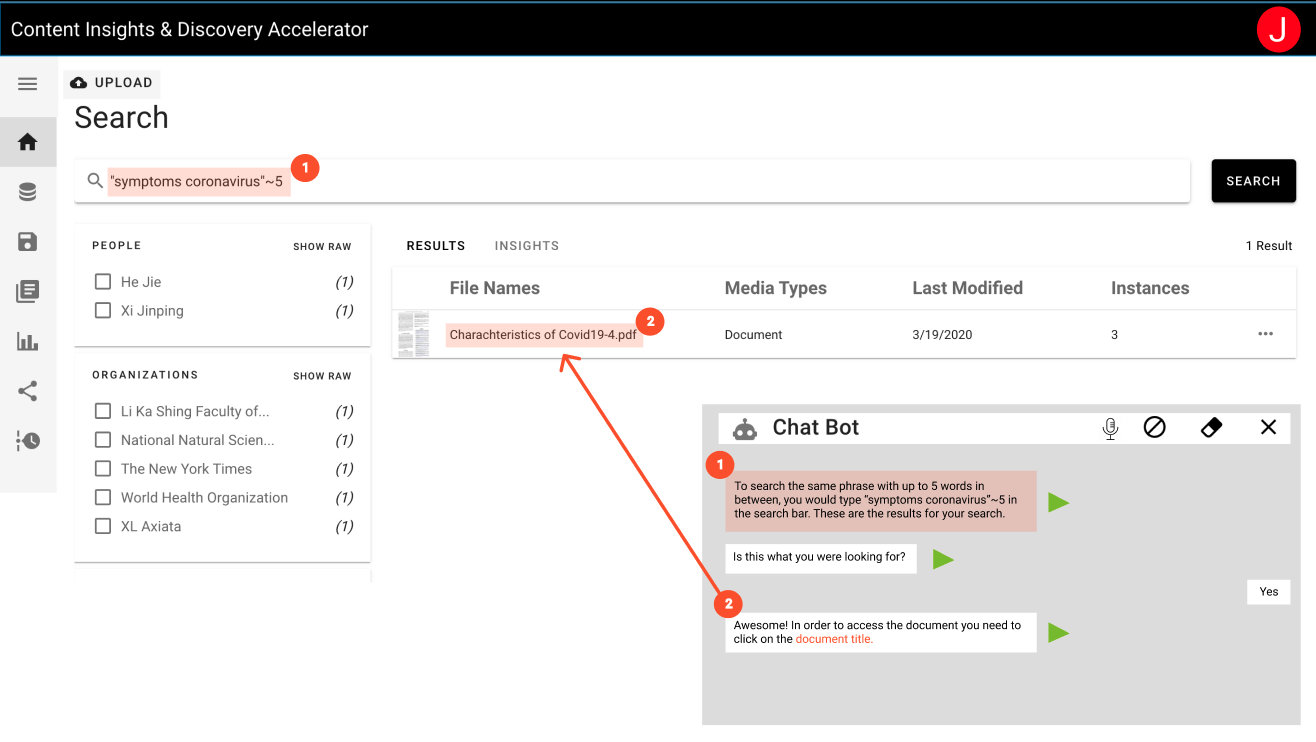
Task: Open Charachteristics of Covid19-4.pdf
Action: [x=543, y=335]
